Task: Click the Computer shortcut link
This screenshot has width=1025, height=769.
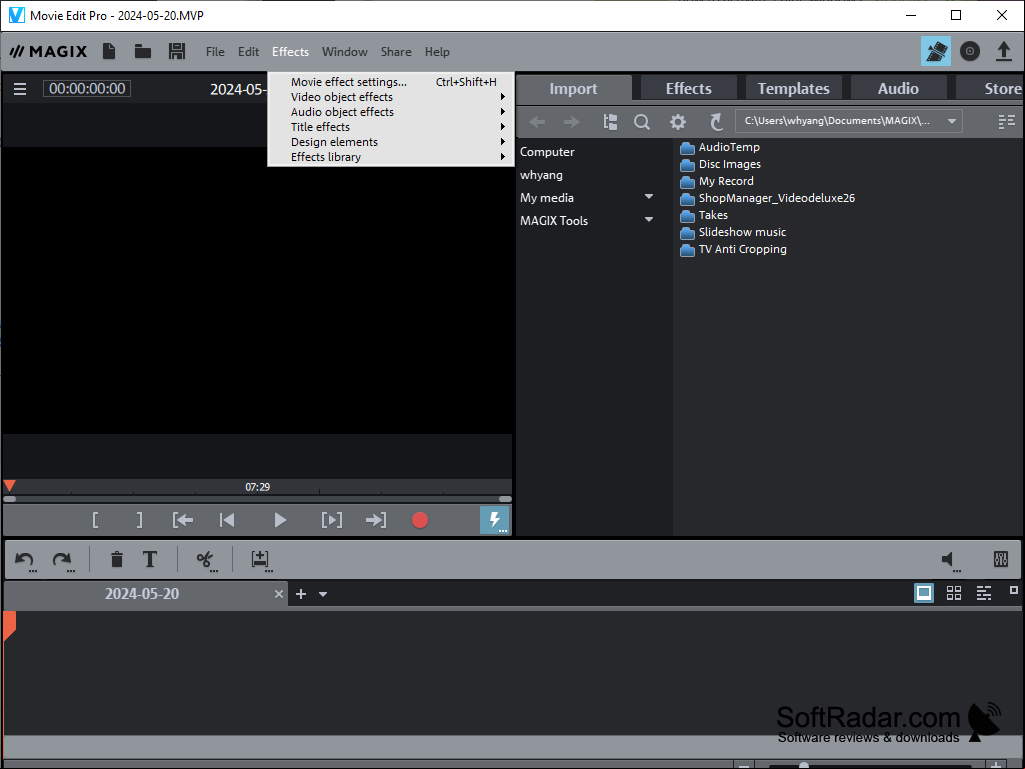Action: point(547,152)
